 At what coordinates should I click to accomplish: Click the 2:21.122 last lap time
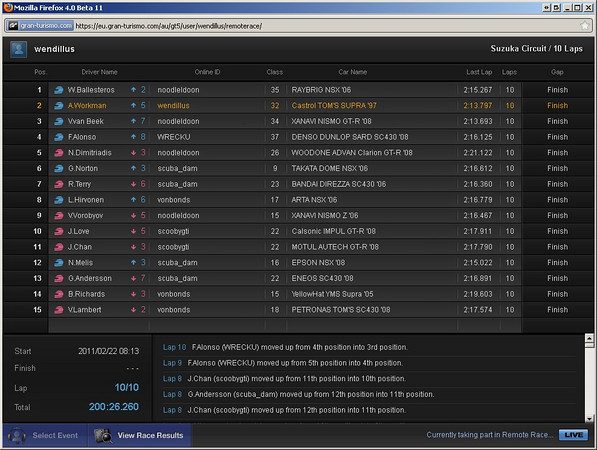pos(478,153)
